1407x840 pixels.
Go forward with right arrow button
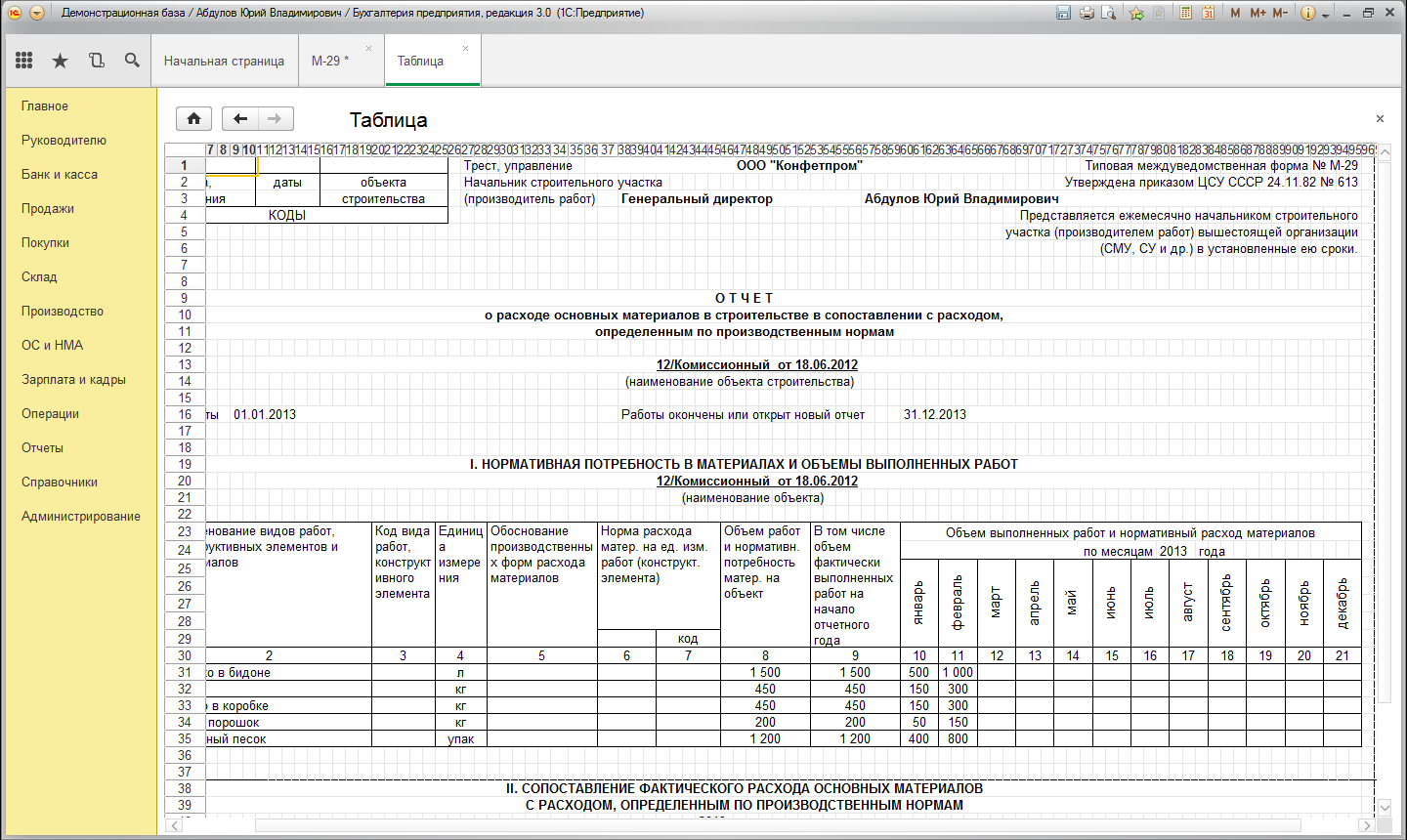(x=276, y=118)
